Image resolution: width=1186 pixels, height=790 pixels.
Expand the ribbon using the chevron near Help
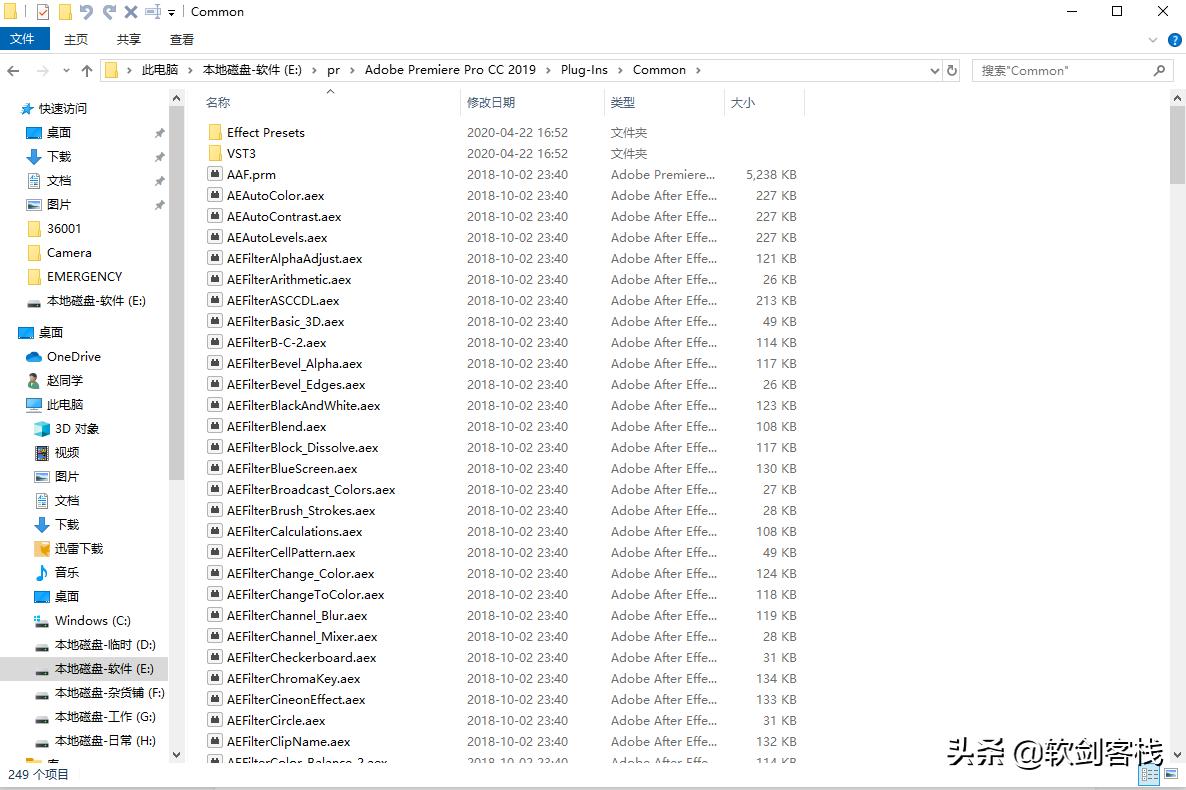[1153, 40]
